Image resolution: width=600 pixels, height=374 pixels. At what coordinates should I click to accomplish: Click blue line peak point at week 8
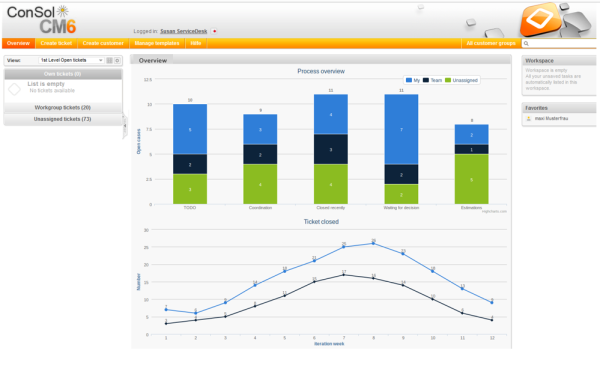(373, 243)
